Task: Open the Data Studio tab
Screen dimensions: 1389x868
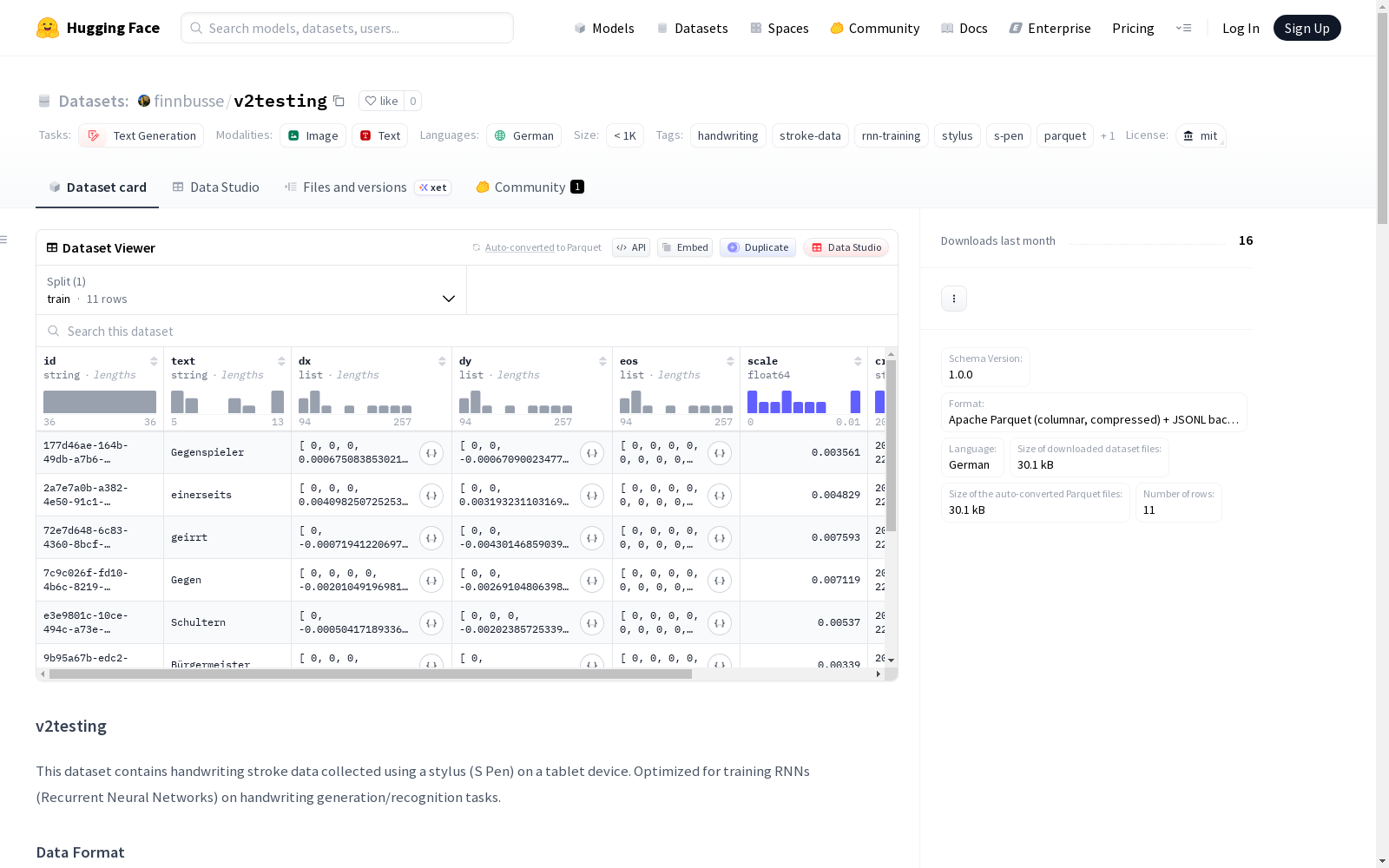Action: pos(215,187)
